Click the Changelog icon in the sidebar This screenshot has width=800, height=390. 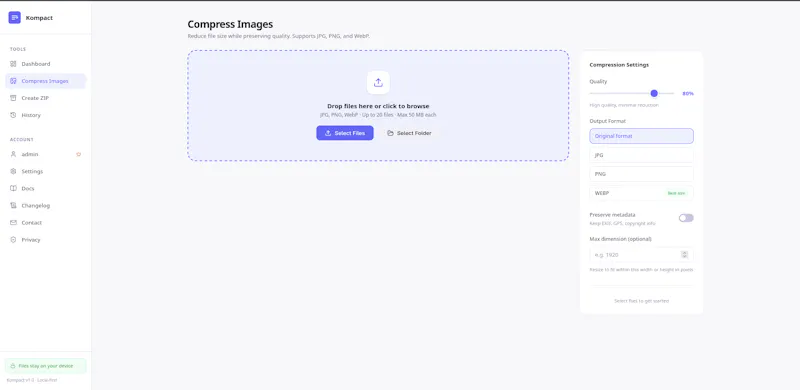13,205
